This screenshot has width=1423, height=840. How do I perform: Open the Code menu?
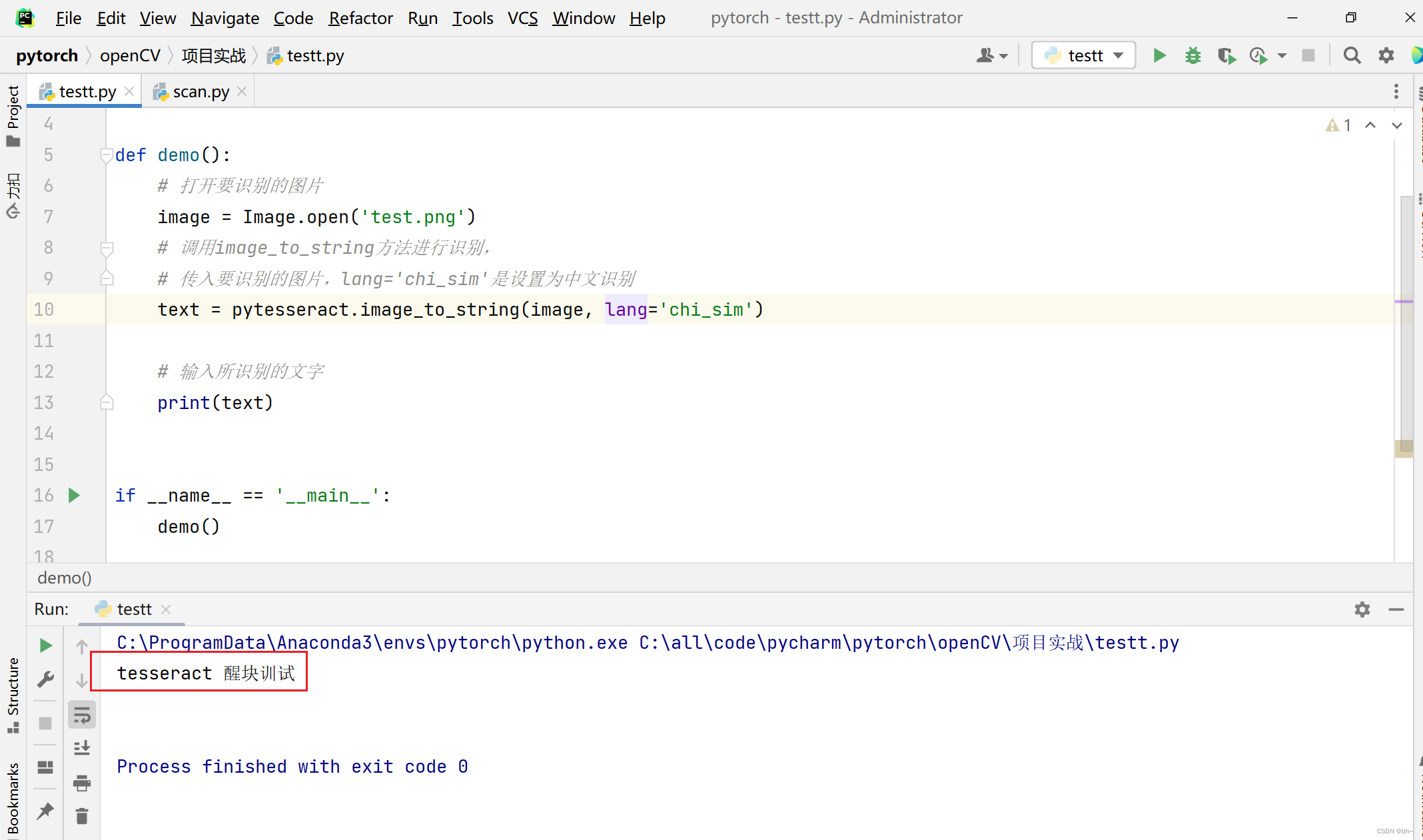pyautogui.click(x=293, y=18)
